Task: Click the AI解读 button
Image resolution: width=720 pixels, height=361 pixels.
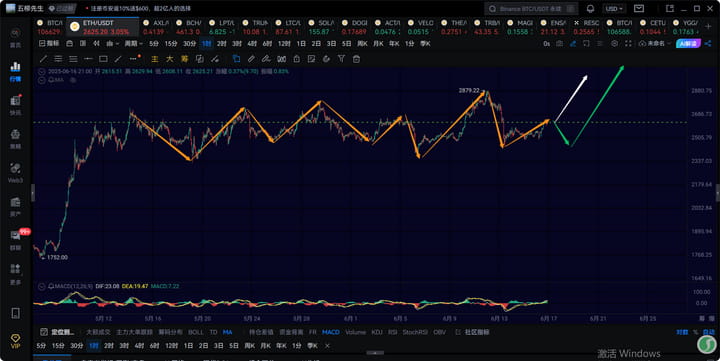Action: (x=688, y=44)
